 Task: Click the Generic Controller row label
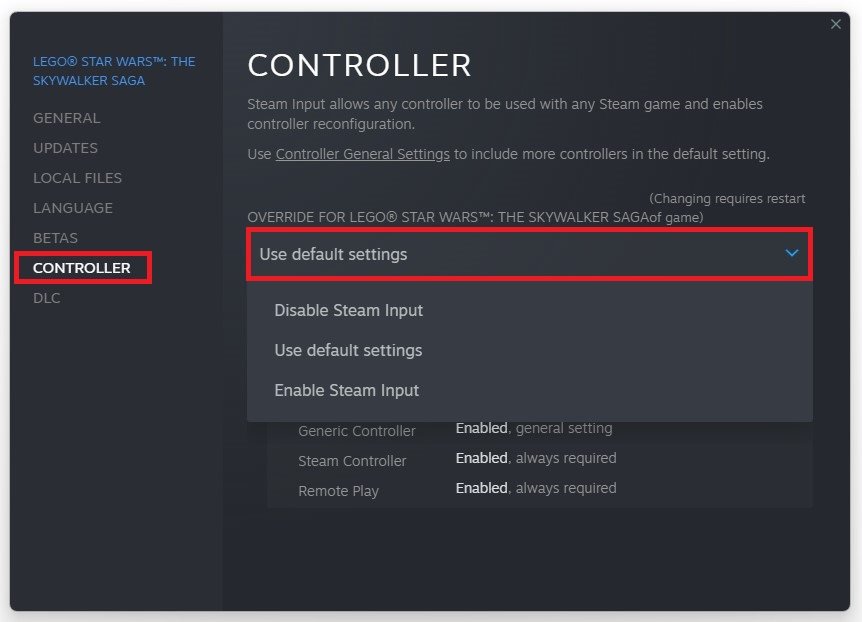(357, 431)
